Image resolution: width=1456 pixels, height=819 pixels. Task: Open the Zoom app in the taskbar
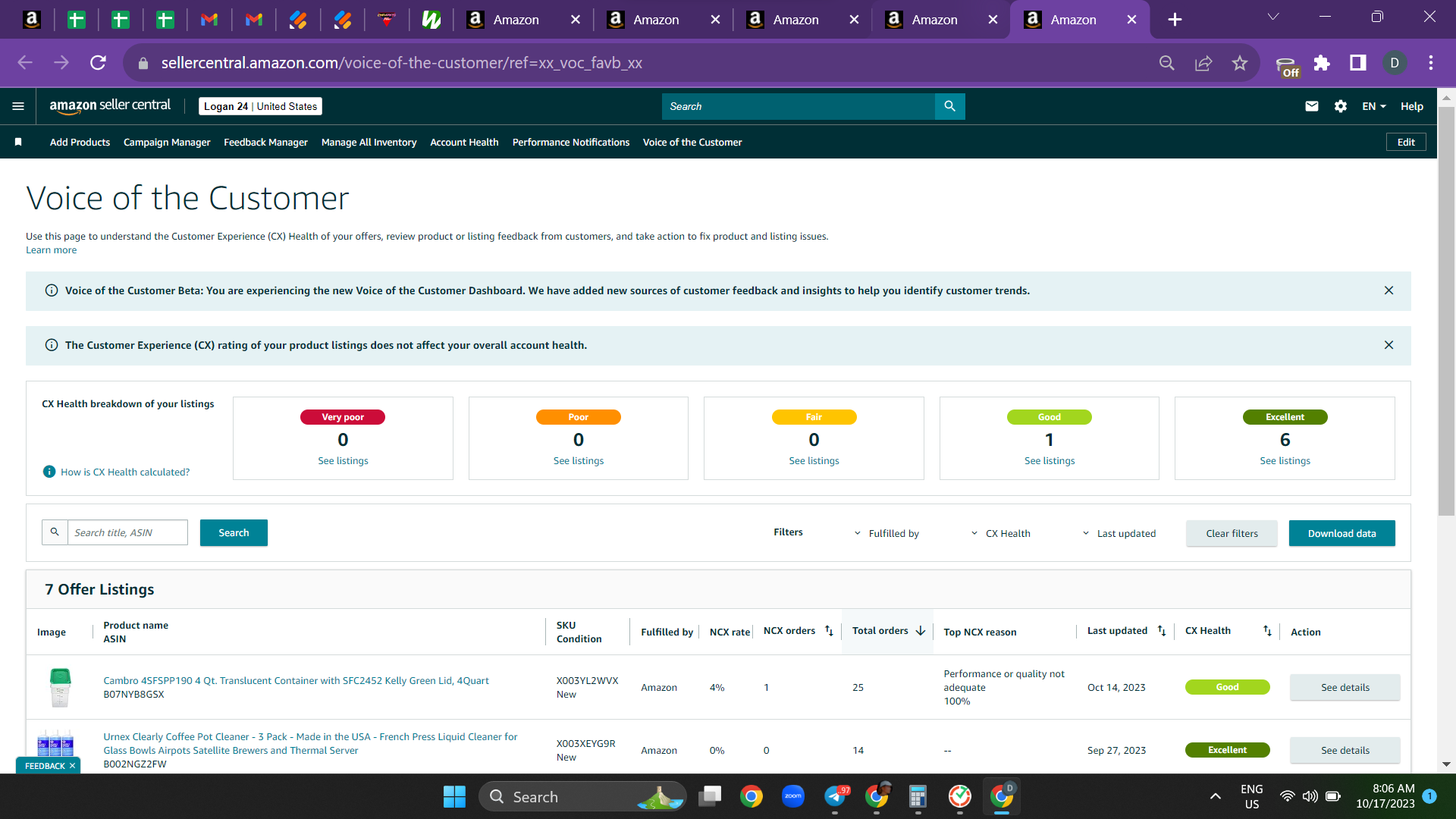[x=793, y=796]
